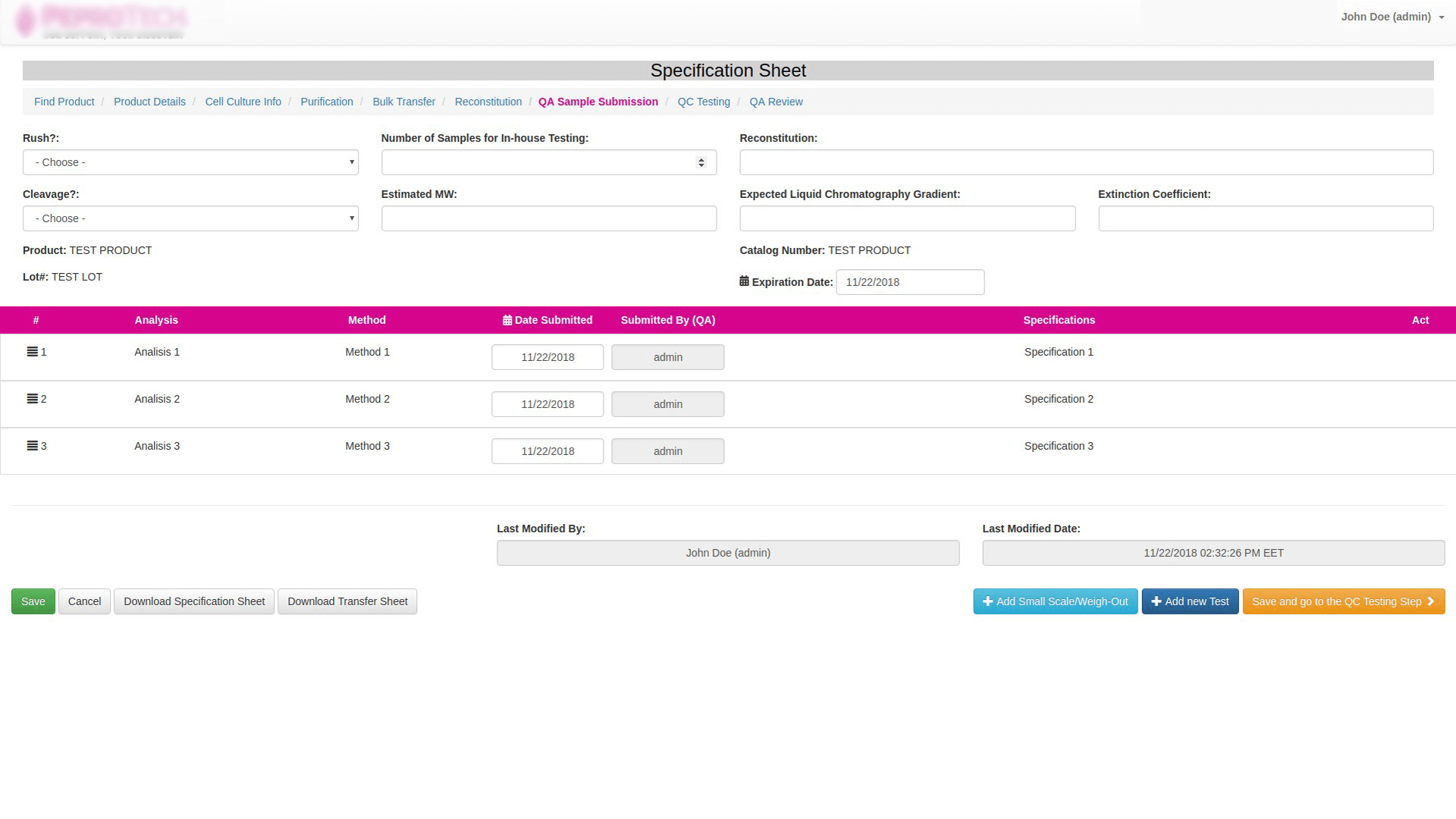Click the Estimated MW text field
Image resolution: width=1456 pixels, height=819 pixels.
(x=548, y=218)
